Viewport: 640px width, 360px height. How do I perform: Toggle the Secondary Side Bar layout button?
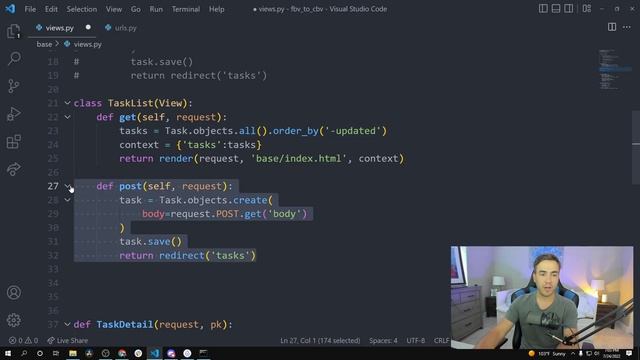(568, 9)
